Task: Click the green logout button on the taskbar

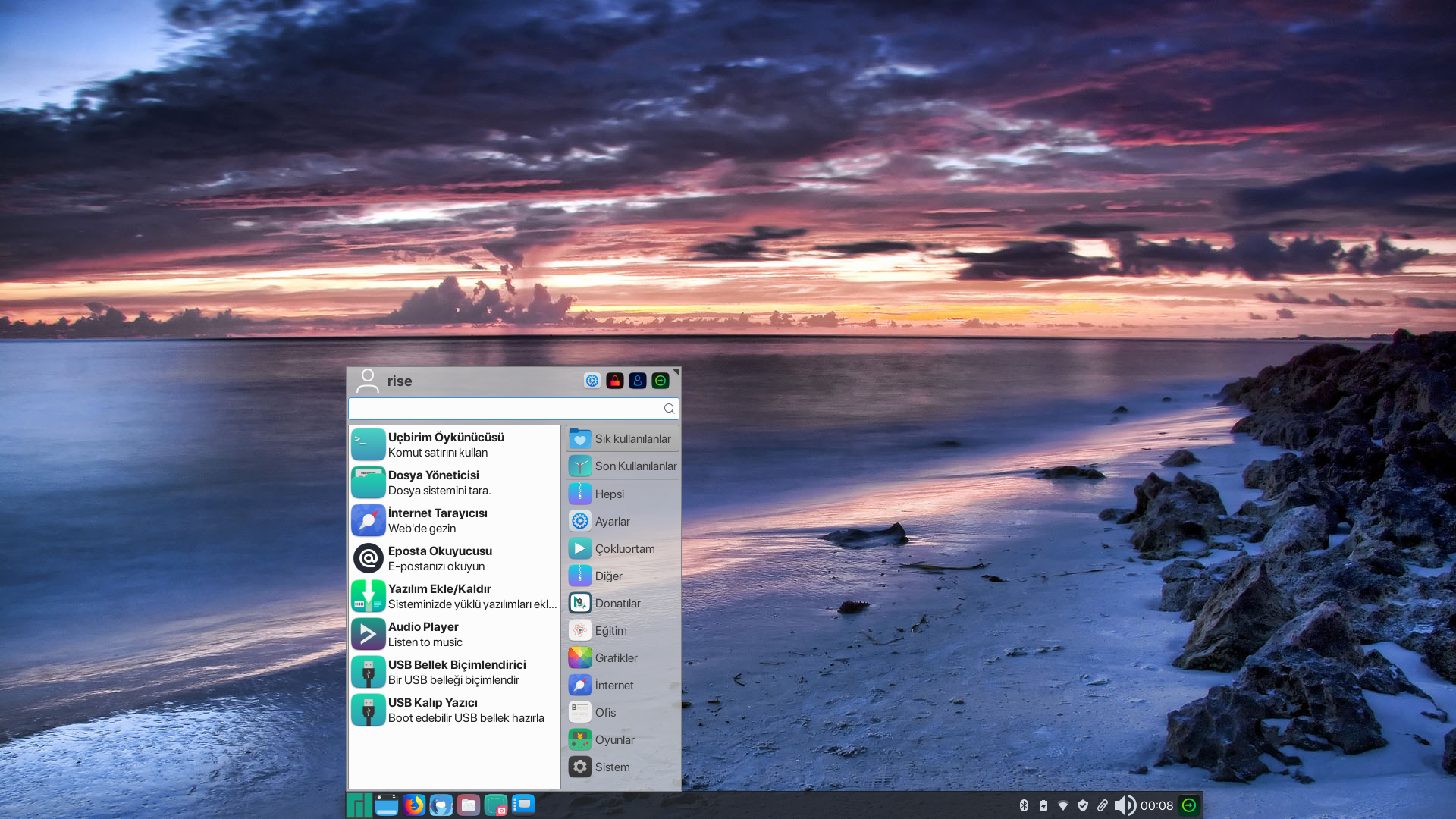Action: click(x=1189, y=805)
